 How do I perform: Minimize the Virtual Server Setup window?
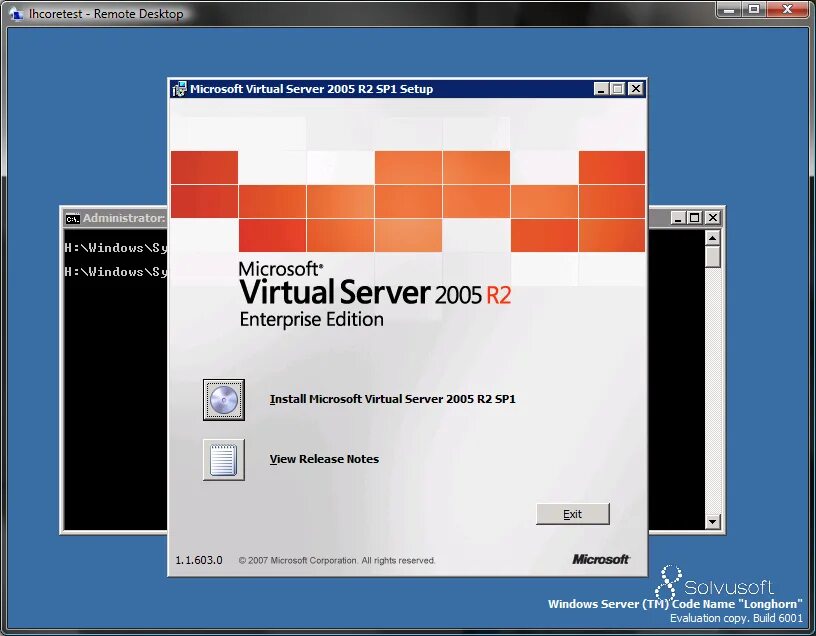[x=601, y=89]
